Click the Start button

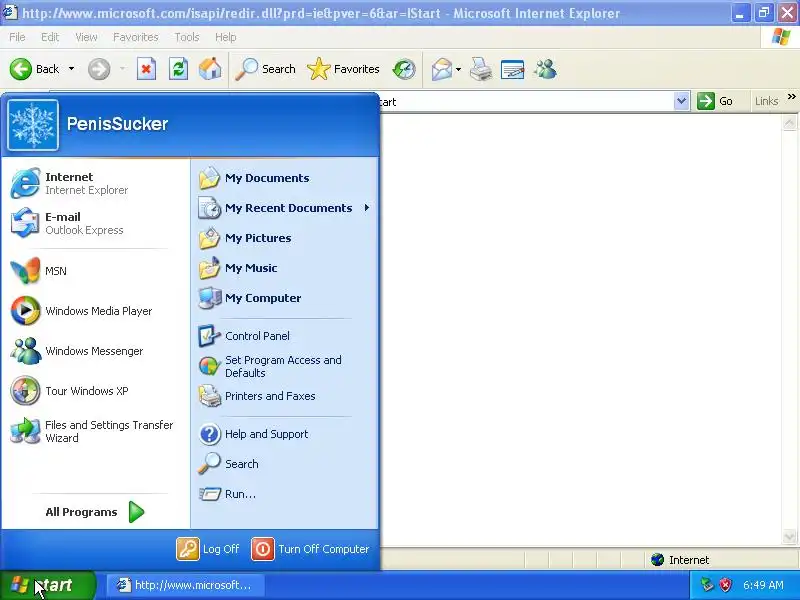(x=47, y=585)
